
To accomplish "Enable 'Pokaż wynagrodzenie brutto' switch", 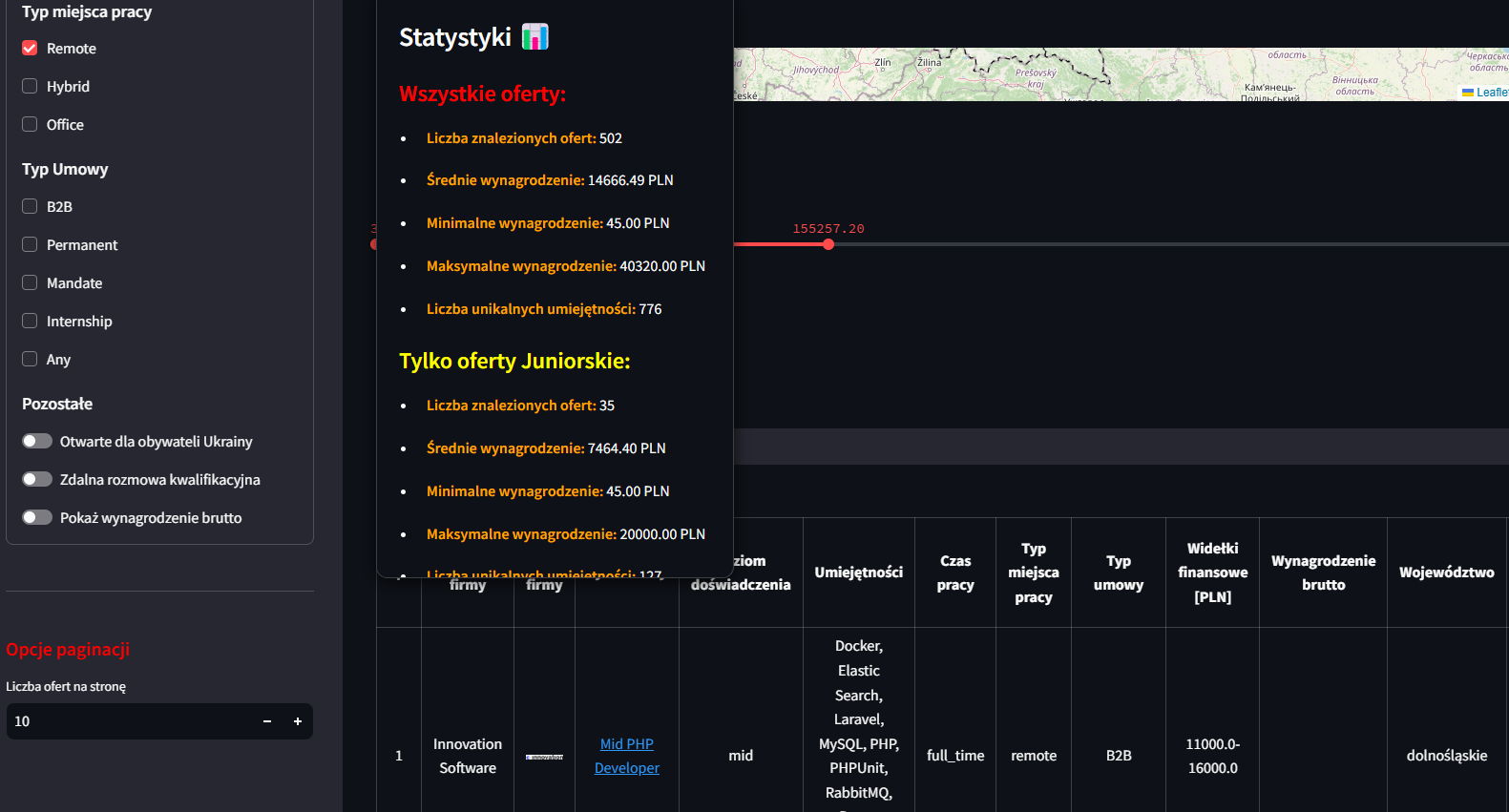I will pos(37,517).
